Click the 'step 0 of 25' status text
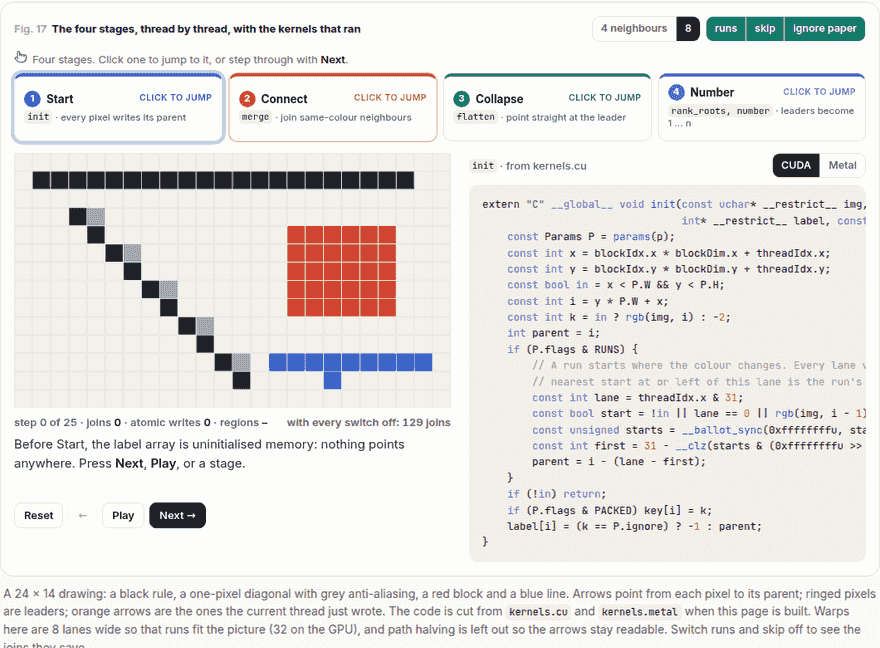The width and height of the screenshot is (880, 648). 45,422
